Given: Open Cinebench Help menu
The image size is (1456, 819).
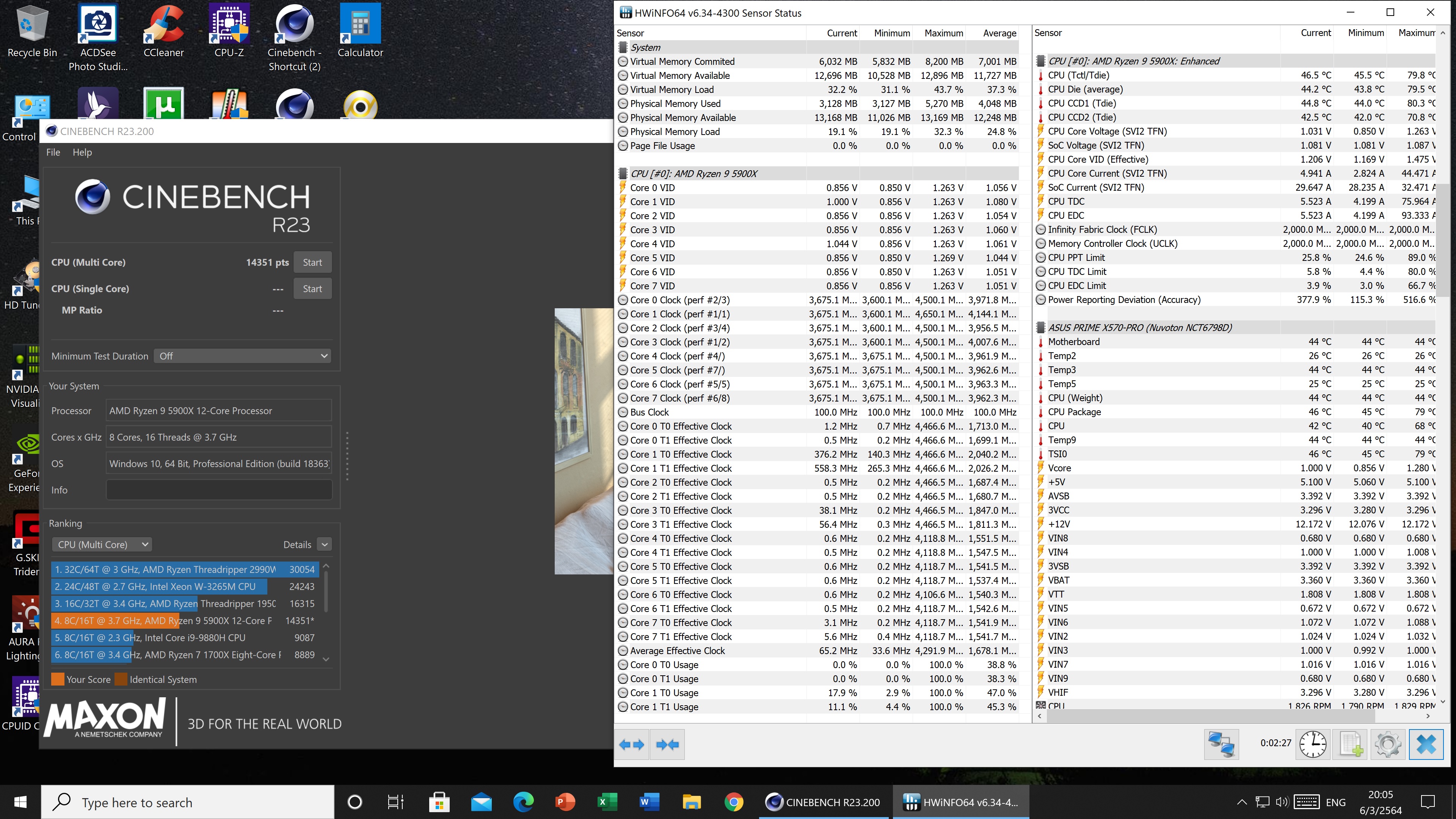Looking at the screenshot, I should pos(82,152).
